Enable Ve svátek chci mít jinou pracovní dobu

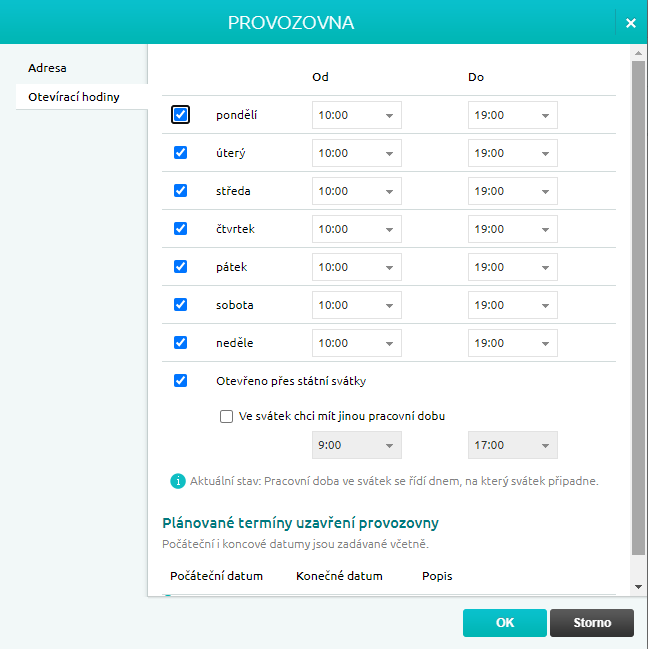click(226, 416)
